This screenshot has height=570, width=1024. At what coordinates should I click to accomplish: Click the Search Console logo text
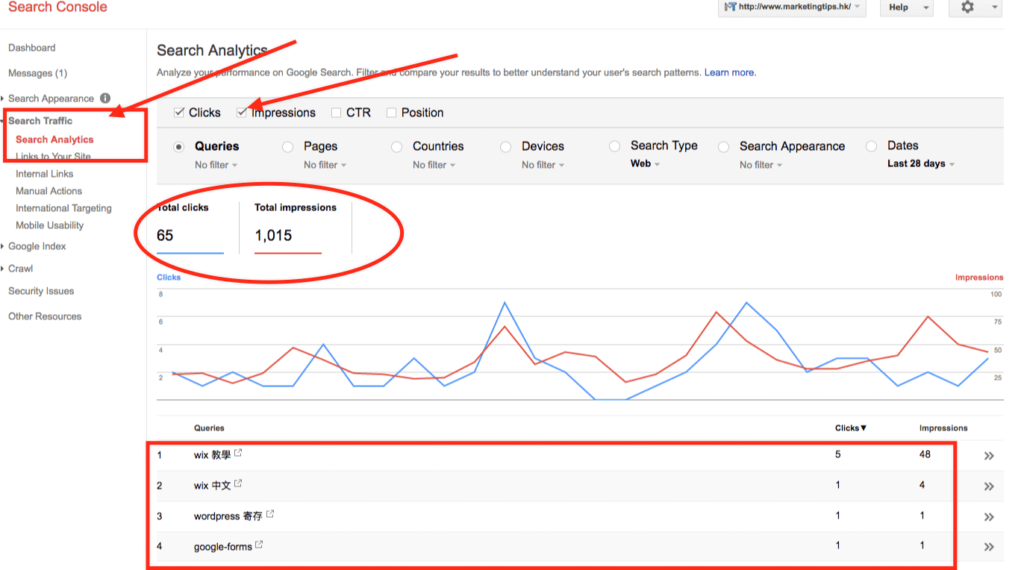[x=57, y=7]
